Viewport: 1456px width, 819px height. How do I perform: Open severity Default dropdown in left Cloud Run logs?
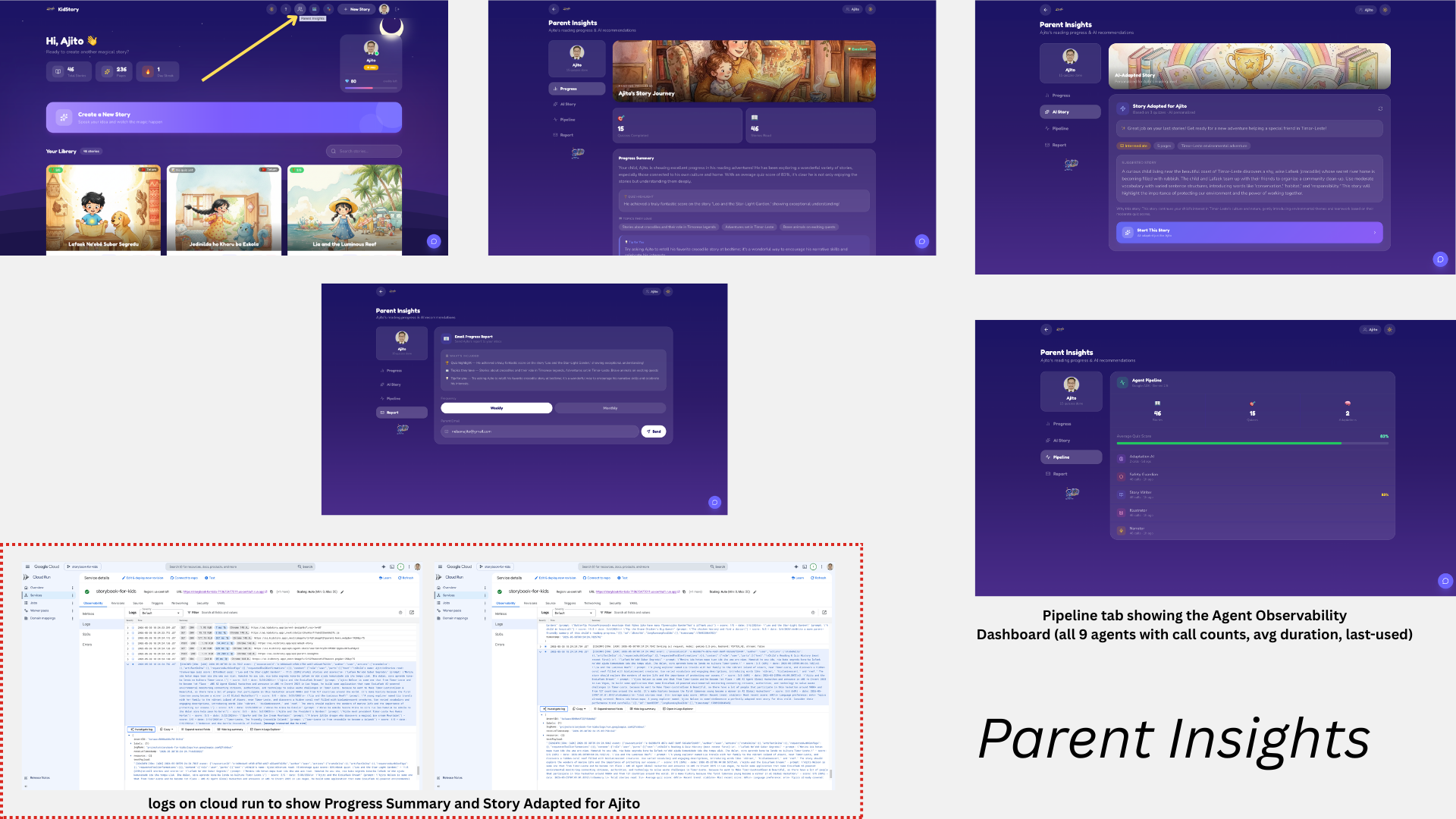click(x=161, y=612)
